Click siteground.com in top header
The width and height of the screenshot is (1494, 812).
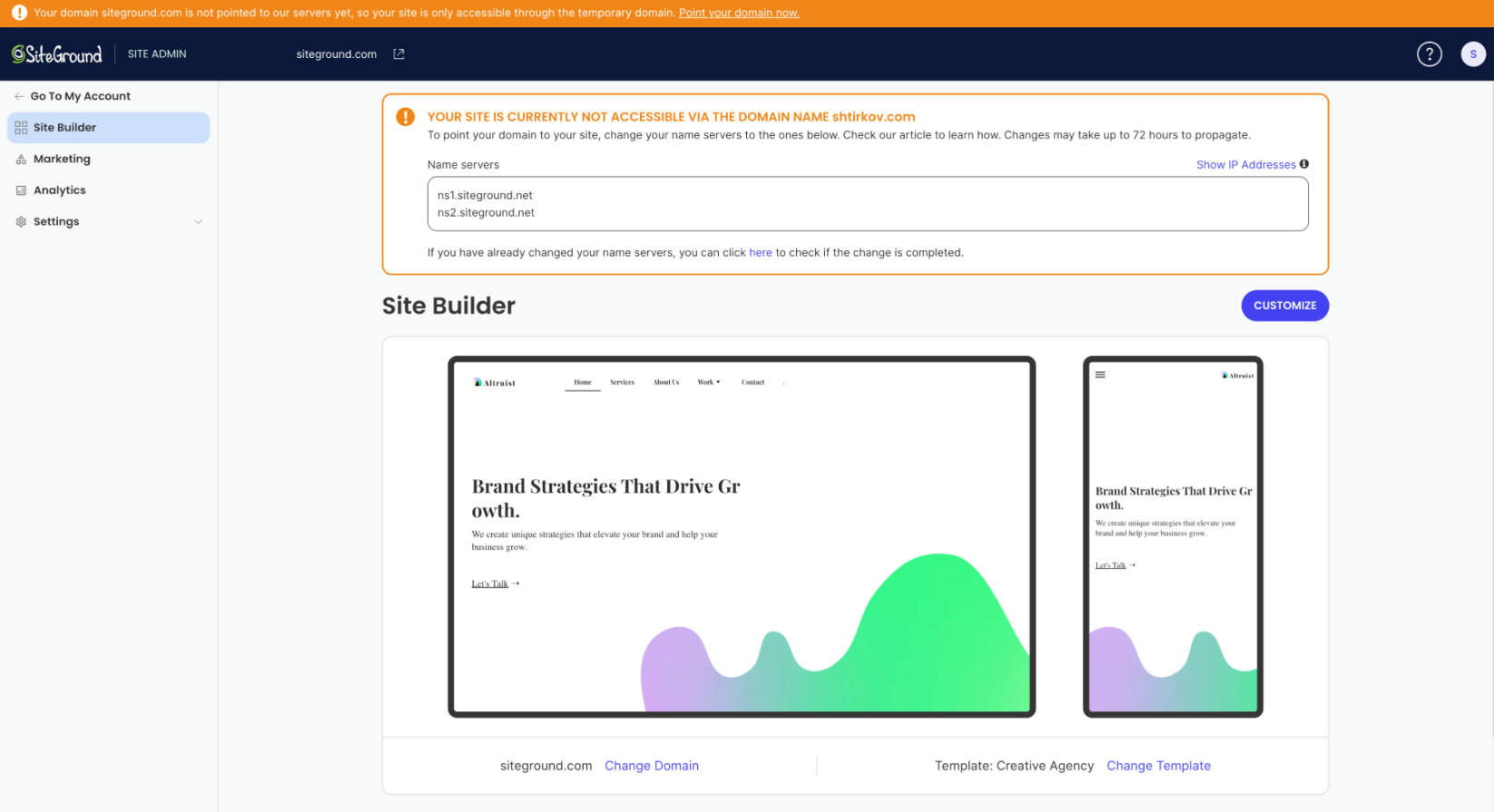point(336,54)
